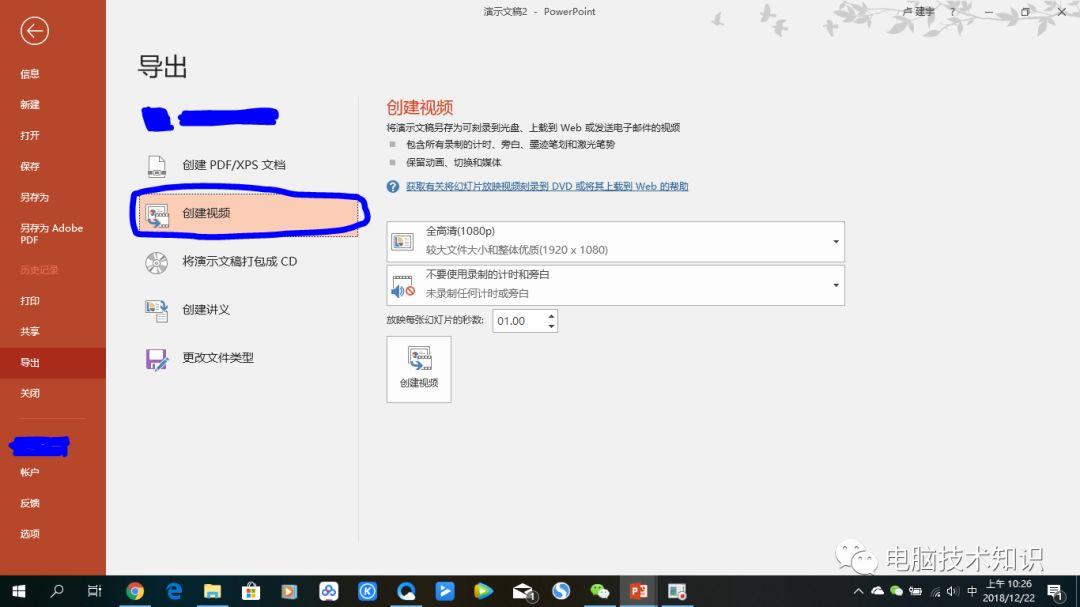The height and width of the screenshot is (607, 1080).
Task: Open the Windows Start menu
Action: (19, 591)
